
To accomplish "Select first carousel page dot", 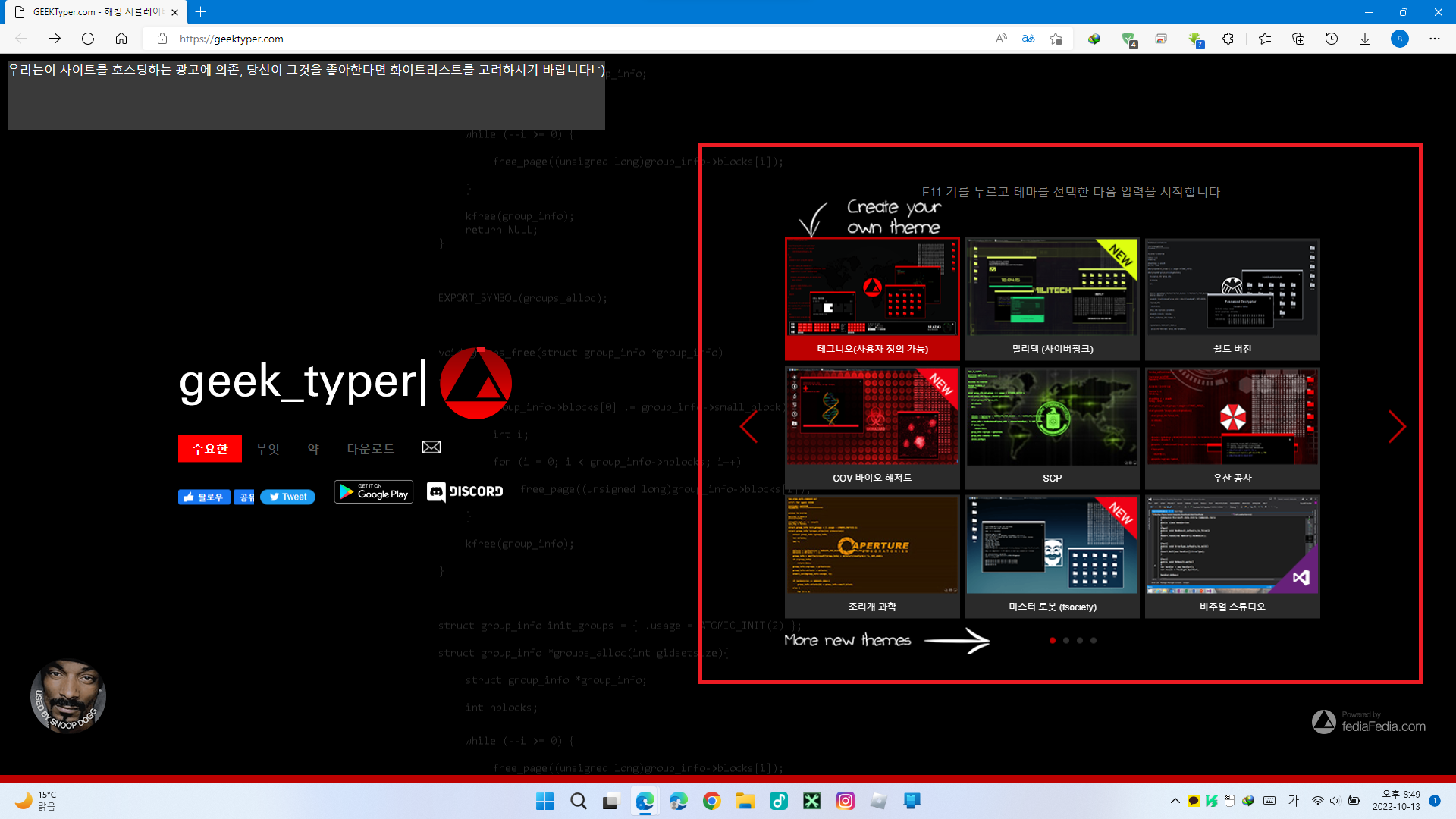I will click(x=1053, y=641).
